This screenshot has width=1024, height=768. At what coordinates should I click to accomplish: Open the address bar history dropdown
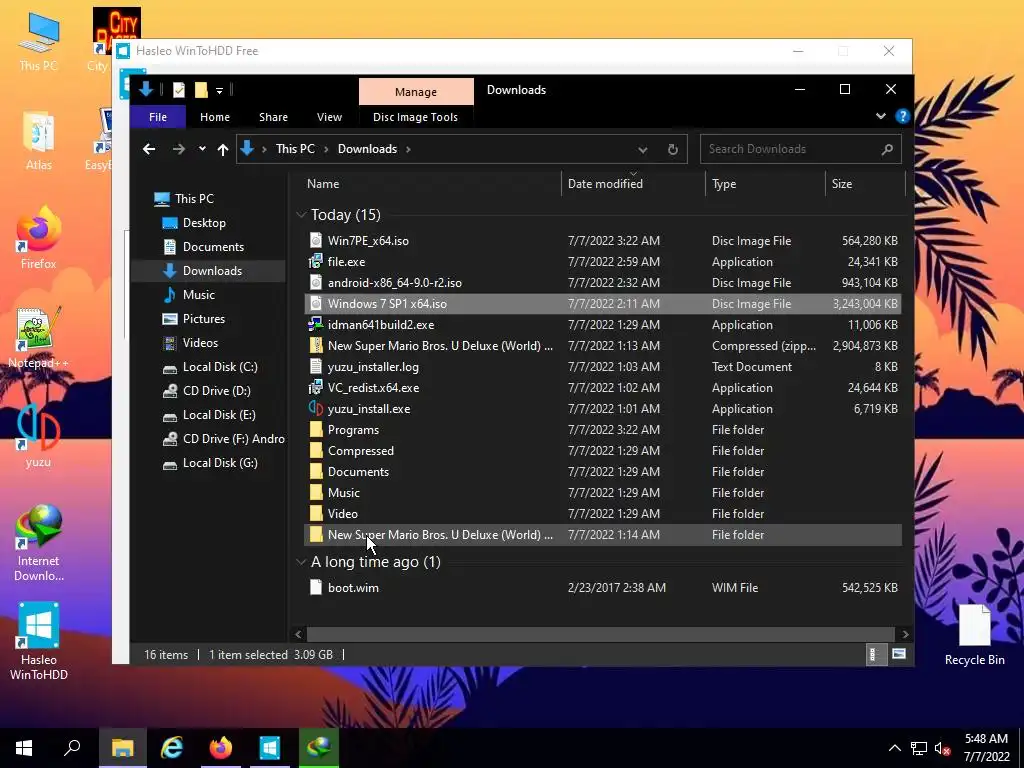pos(643,150)
